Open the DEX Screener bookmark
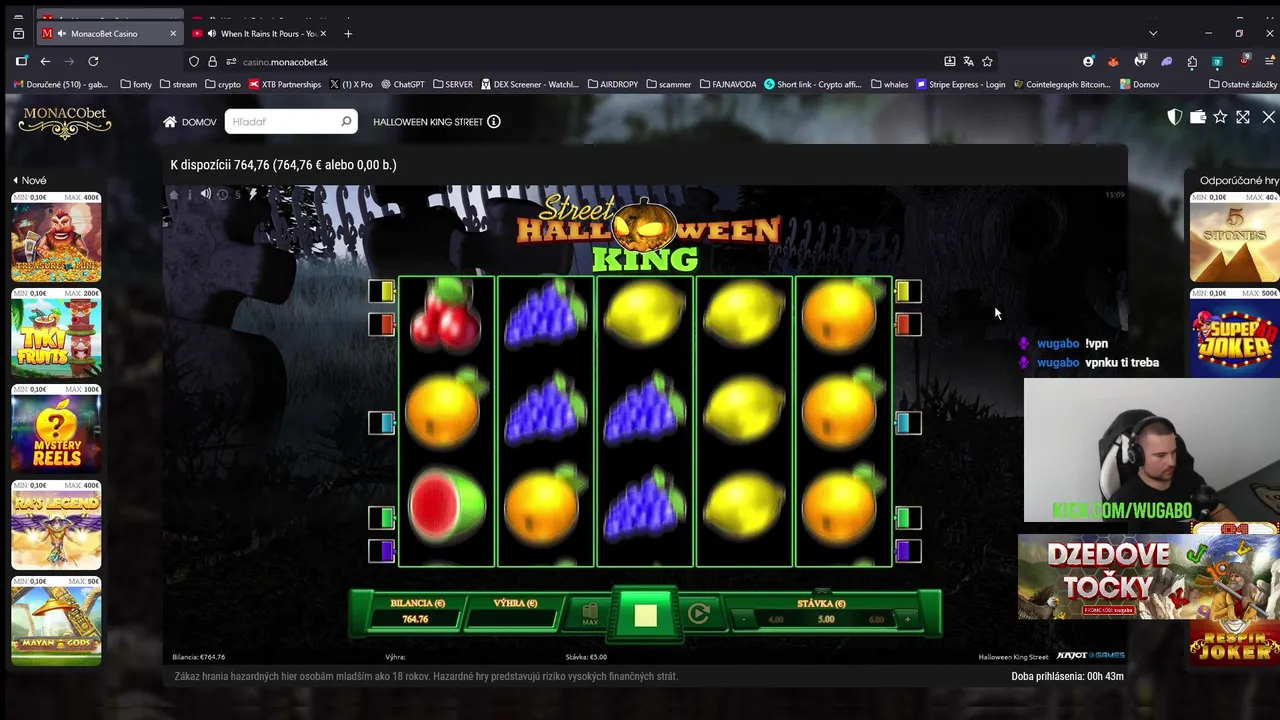Viewport: 1280px width, 720px height. pyautogui.click(x=530, y=84)
